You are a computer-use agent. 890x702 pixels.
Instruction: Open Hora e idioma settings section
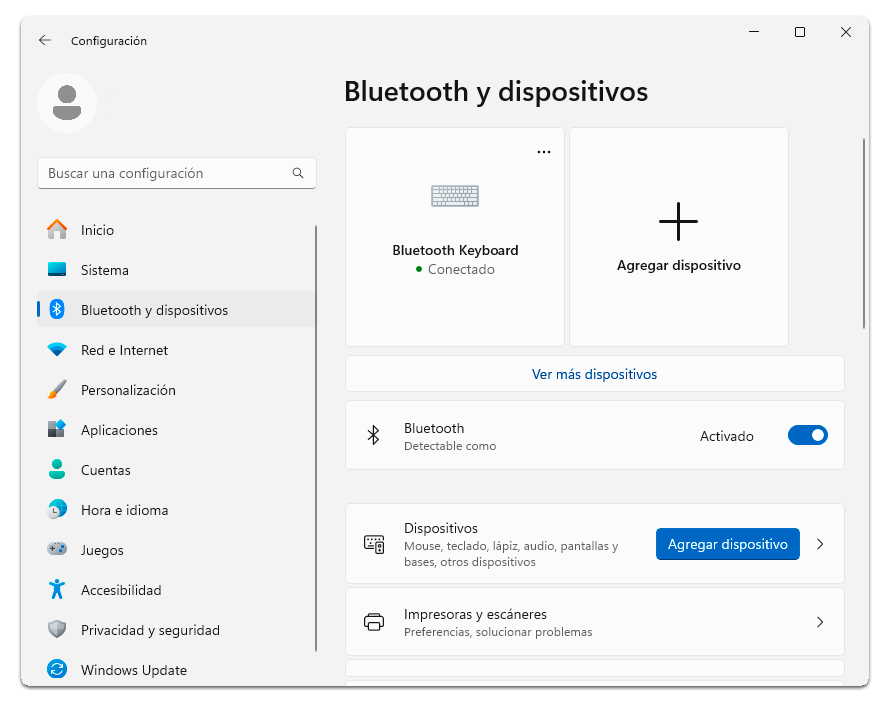(124, 510)
